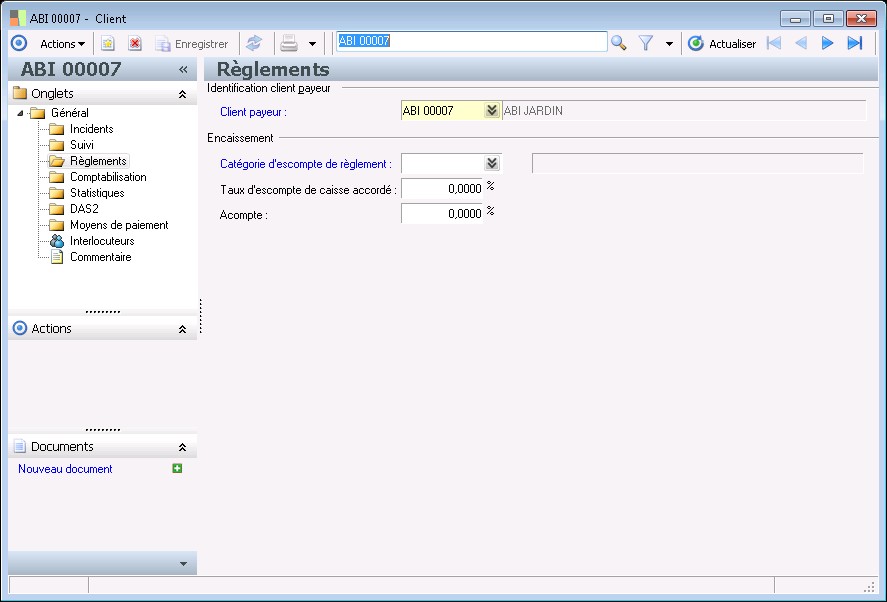Image resolution: width=887 pixels, height=602 pixels.
Task: Open the DAS2 tab
Action: pos(84,209)
